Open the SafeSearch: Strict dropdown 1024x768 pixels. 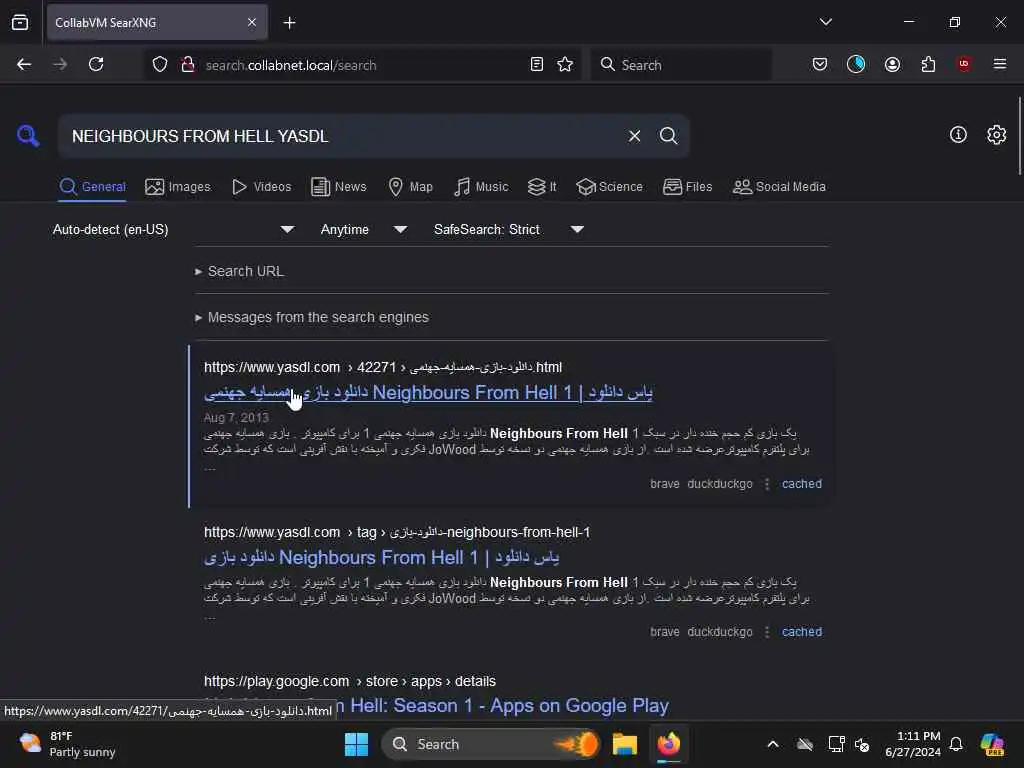click(509, 230)
